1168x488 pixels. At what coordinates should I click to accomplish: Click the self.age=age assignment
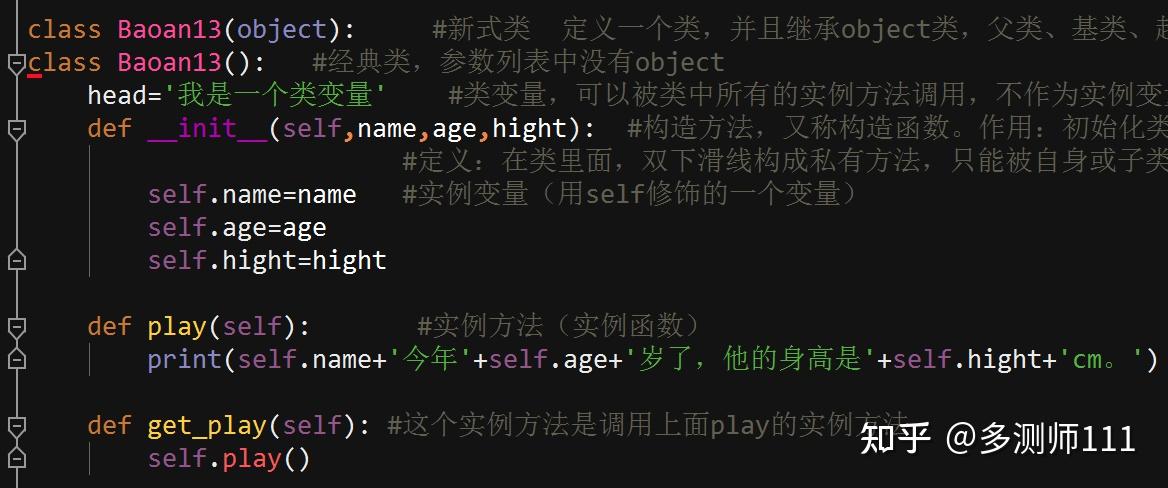[236, 228]
